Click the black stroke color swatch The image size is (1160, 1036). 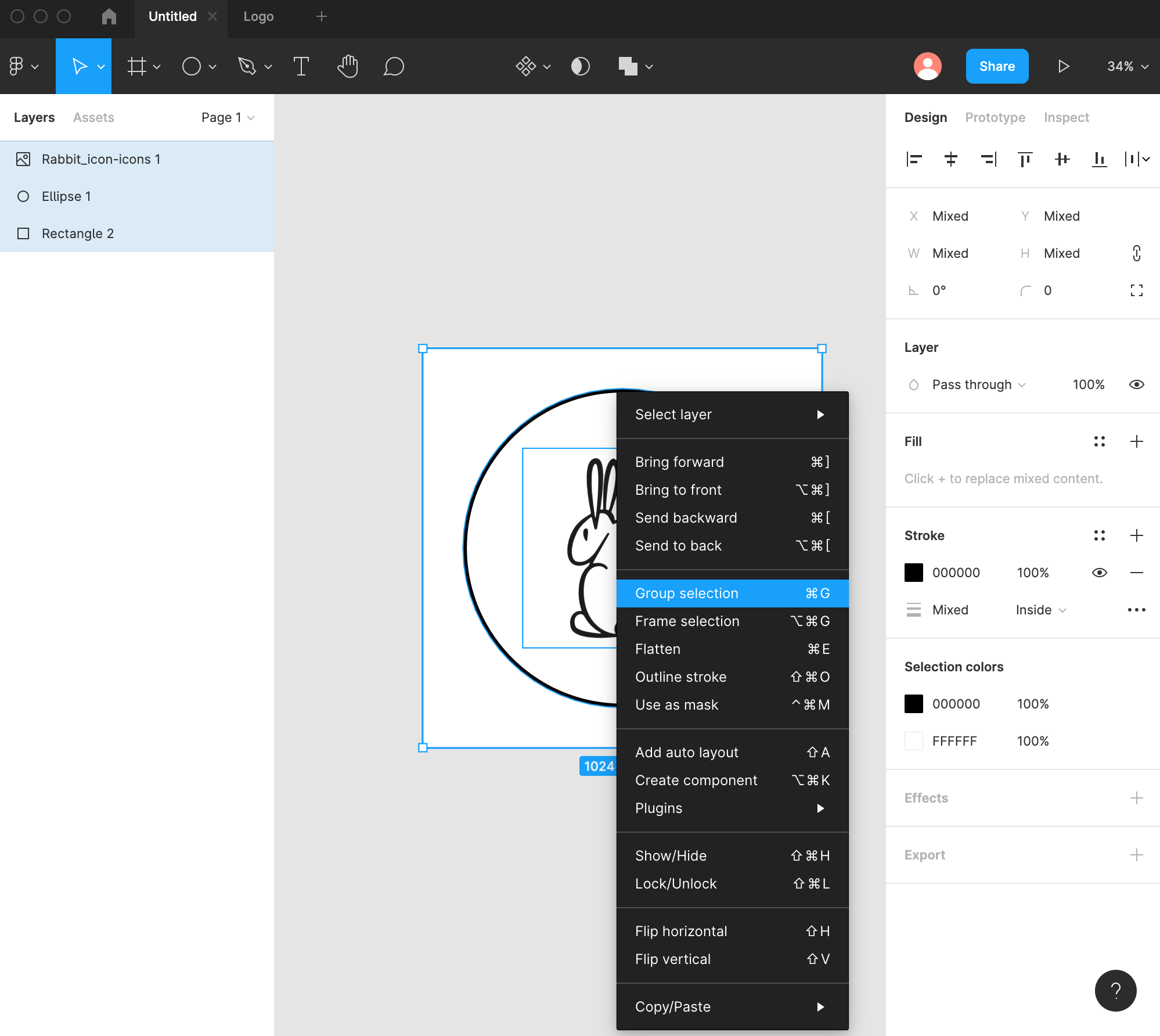[914, 573]
